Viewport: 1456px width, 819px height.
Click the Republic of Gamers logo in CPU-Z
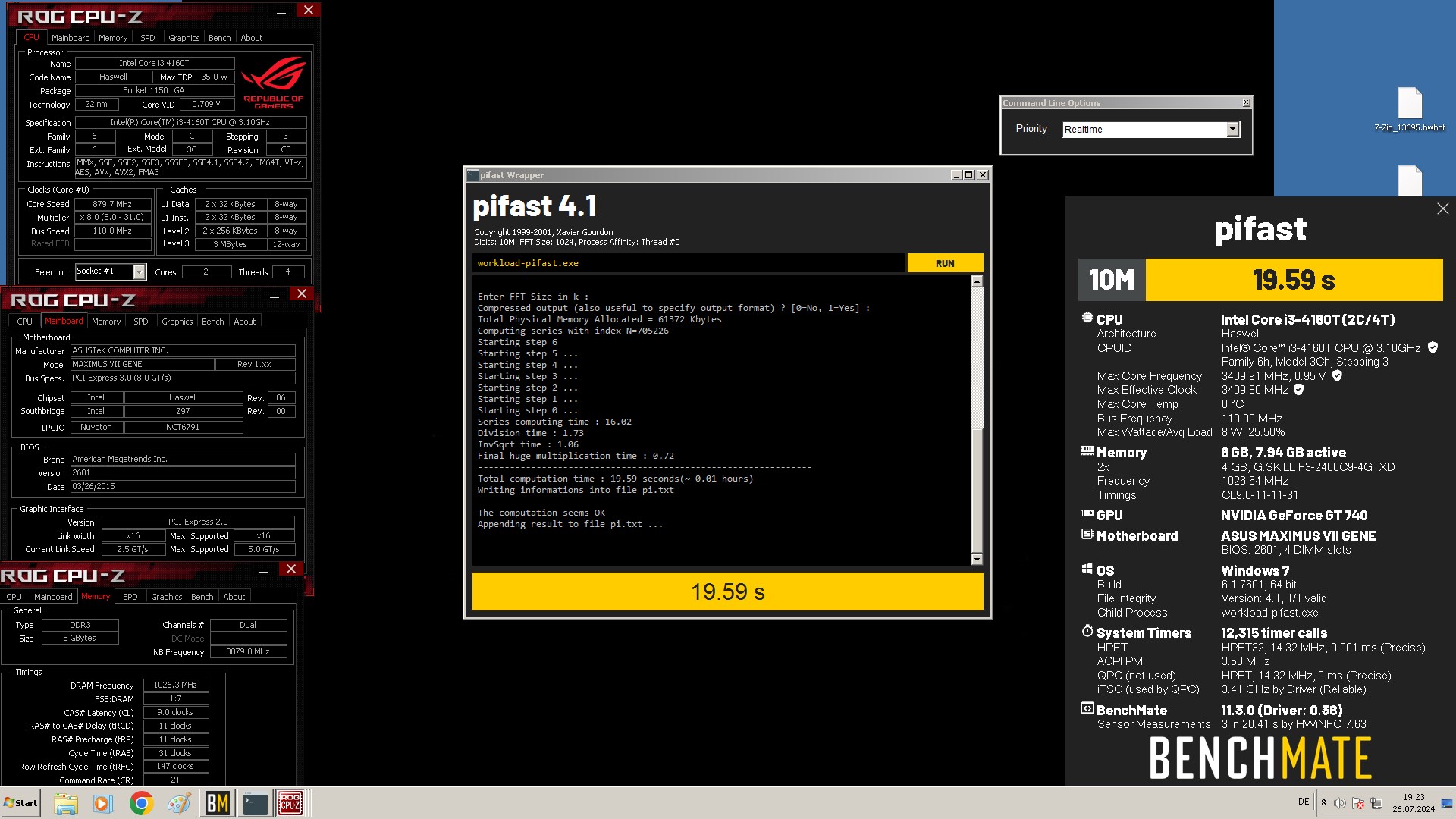[x=273, y=83]
